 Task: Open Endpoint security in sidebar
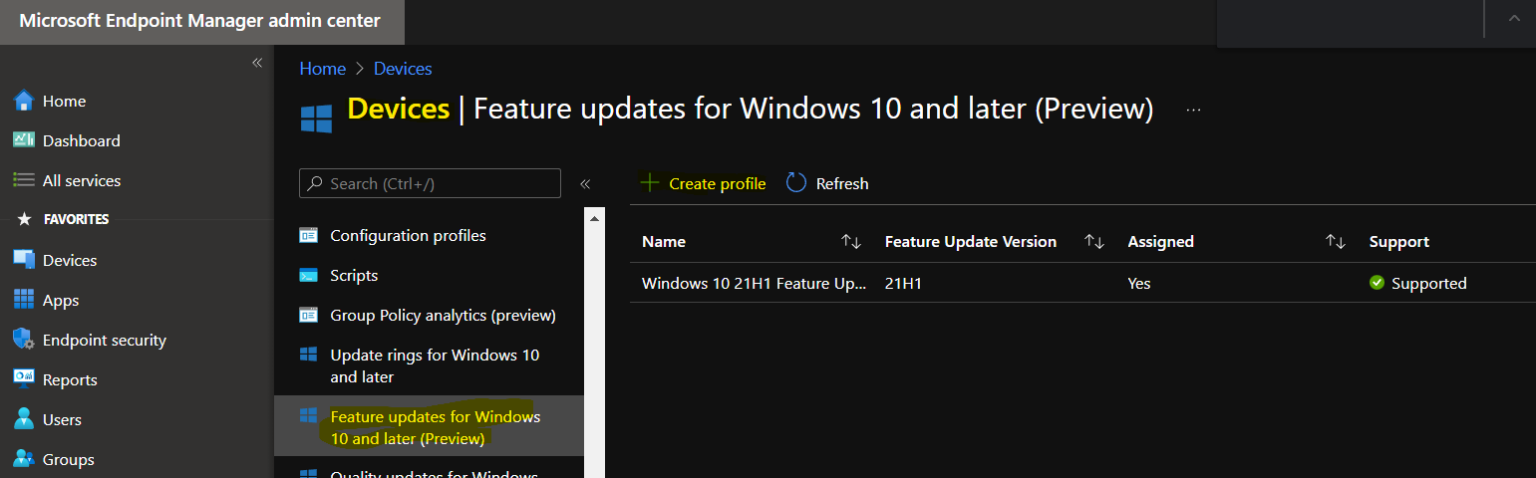[104, 340]
